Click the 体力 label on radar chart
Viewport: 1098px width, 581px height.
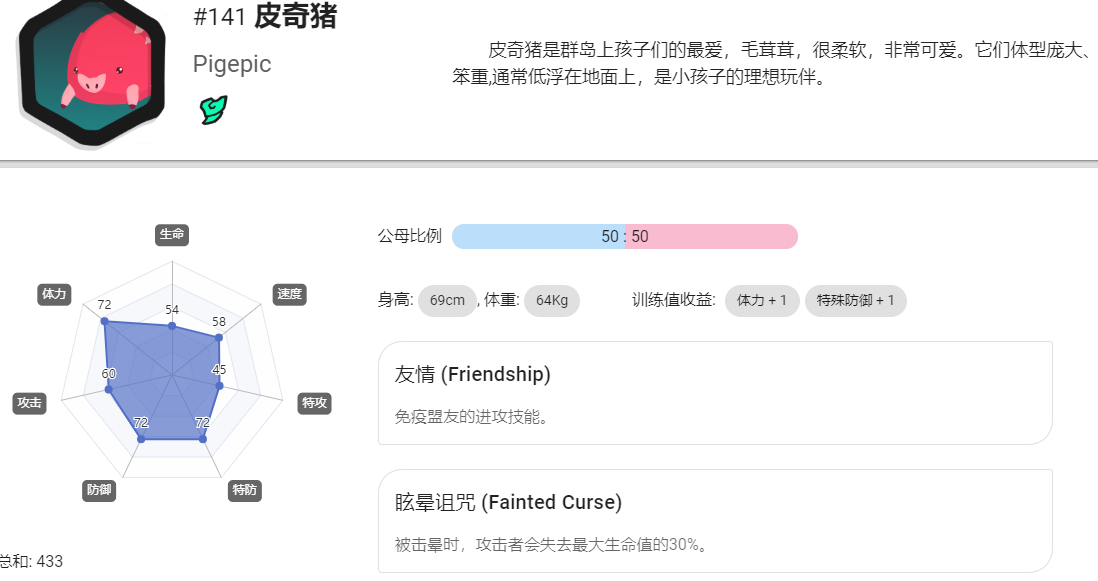click(x=54, y=294)
